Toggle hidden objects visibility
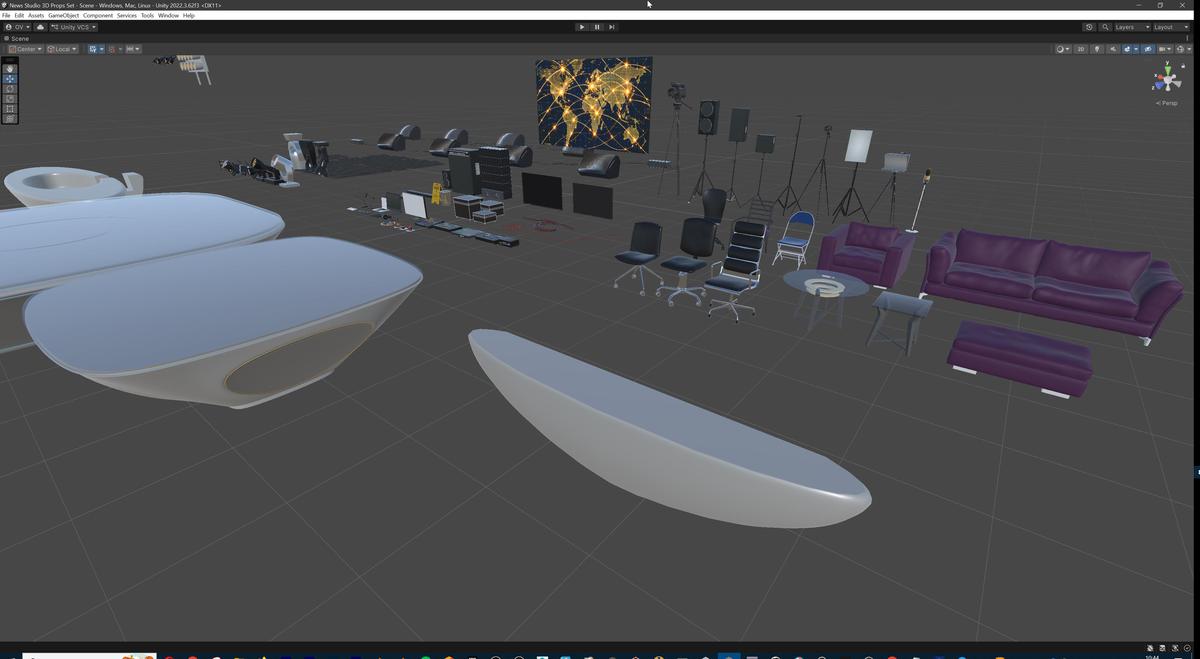 click(1148, 49)
